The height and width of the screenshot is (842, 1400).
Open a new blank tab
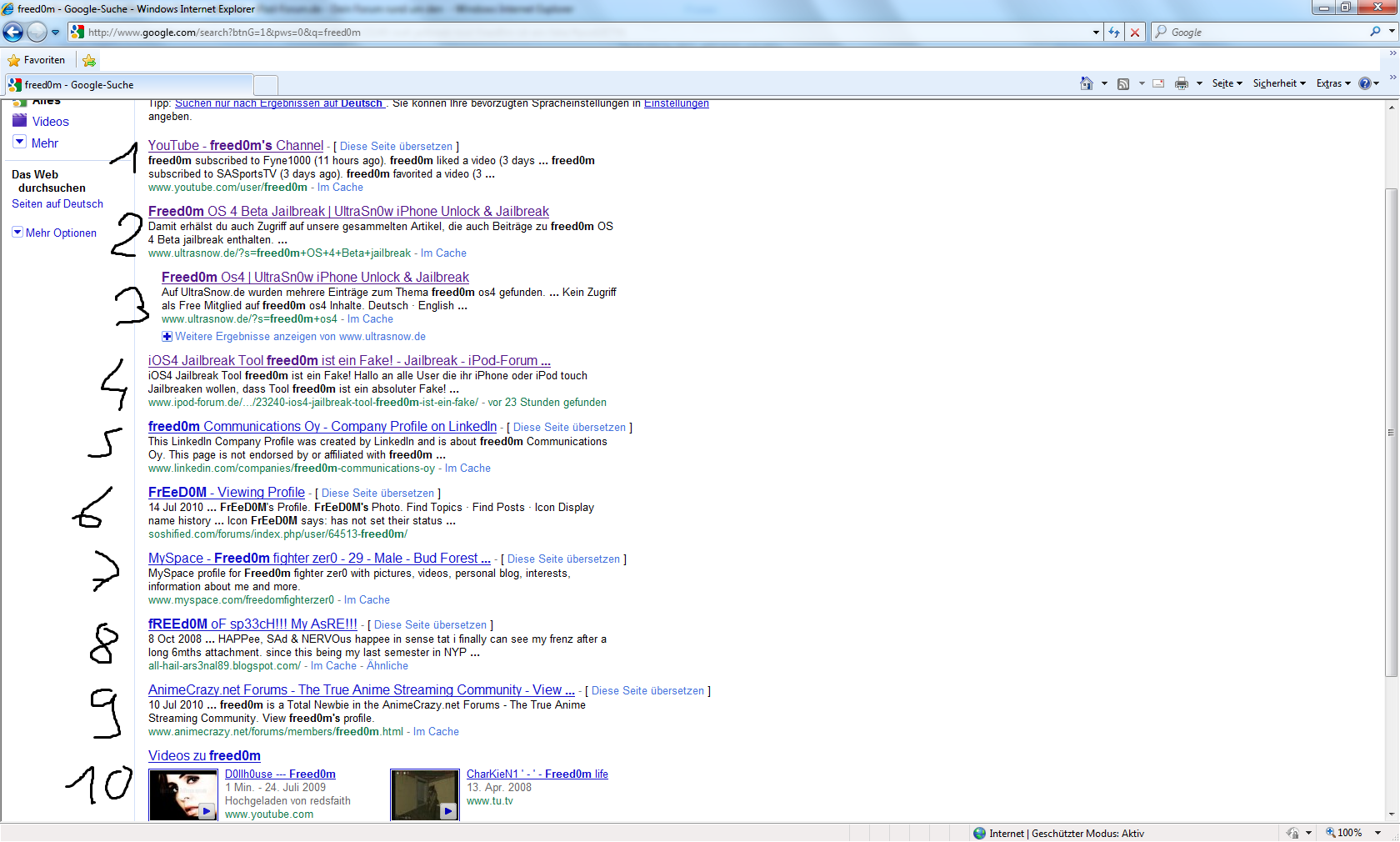(x=266, y=85)
